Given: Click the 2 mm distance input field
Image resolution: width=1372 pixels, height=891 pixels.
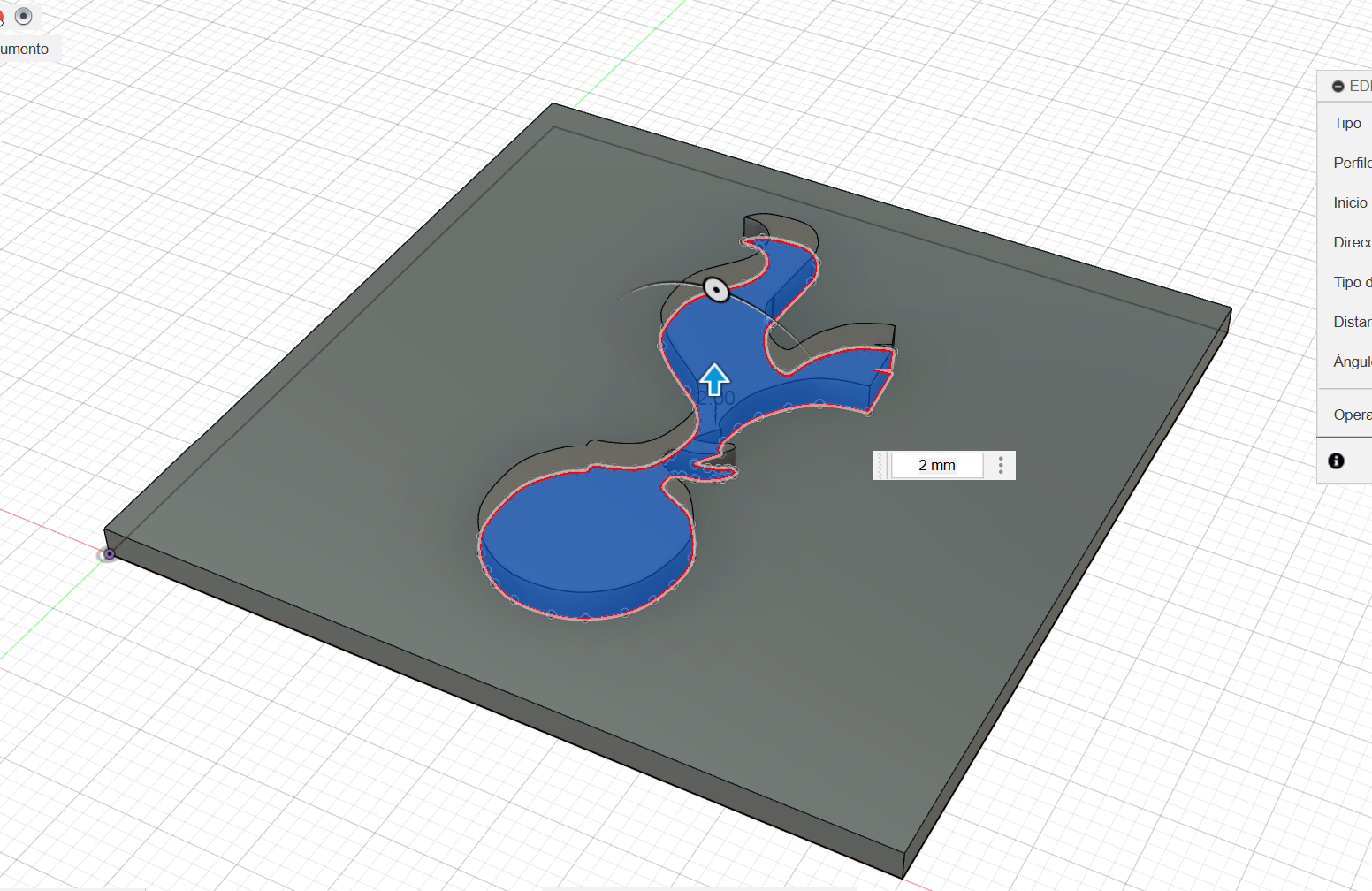Looking at the screenshot, I should 937,465.
